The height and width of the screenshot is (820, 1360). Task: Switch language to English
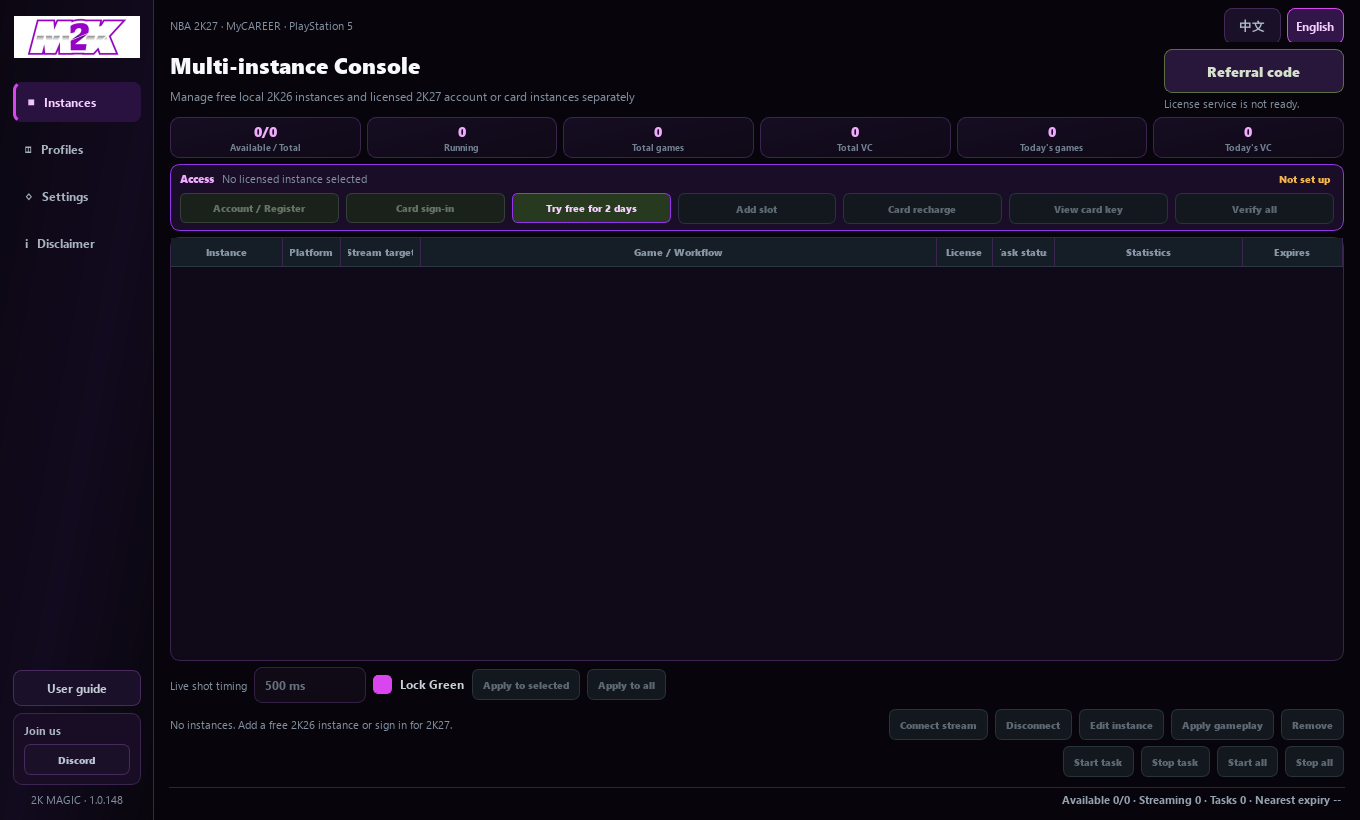pos(1315,26)
